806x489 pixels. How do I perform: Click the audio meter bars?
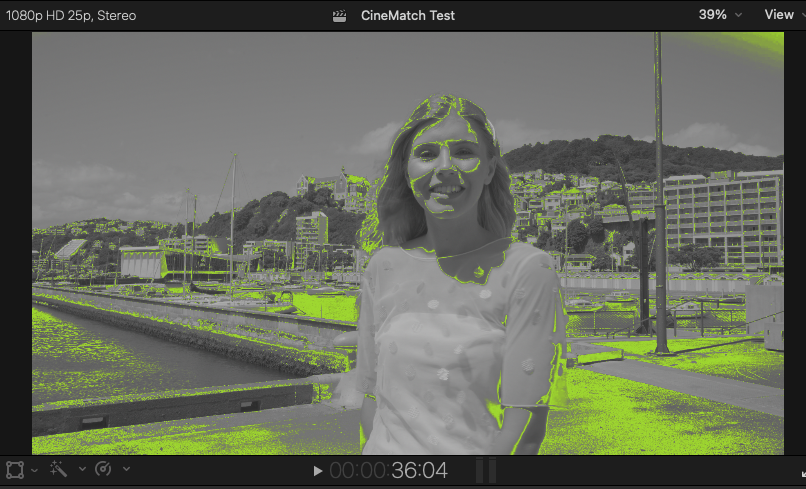[485, 470]
